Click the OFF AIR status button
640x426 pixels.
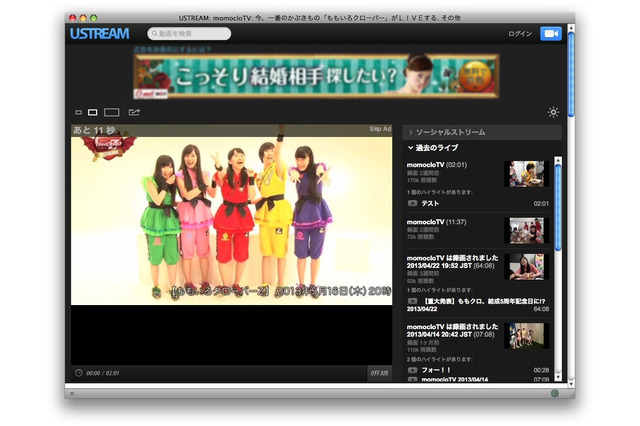[379, 373]
